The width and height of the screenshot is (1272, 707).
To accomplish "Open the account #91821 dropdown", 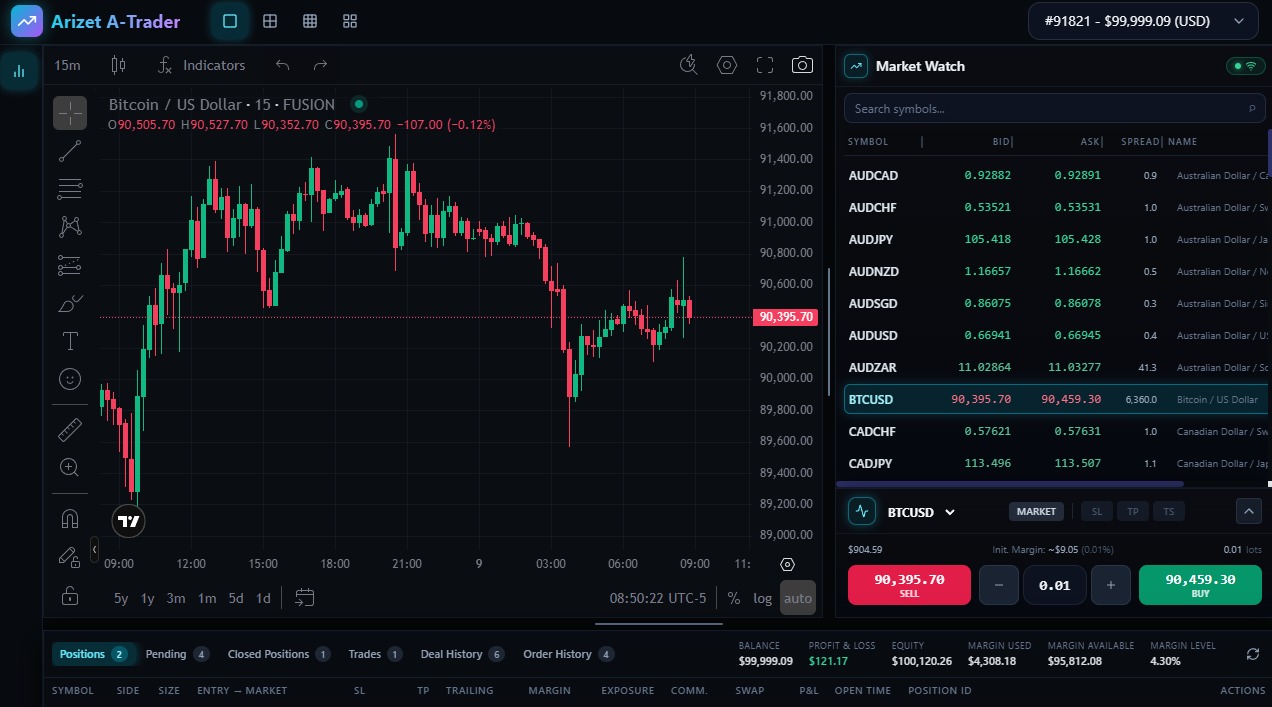I will (x=1142, y=20).
